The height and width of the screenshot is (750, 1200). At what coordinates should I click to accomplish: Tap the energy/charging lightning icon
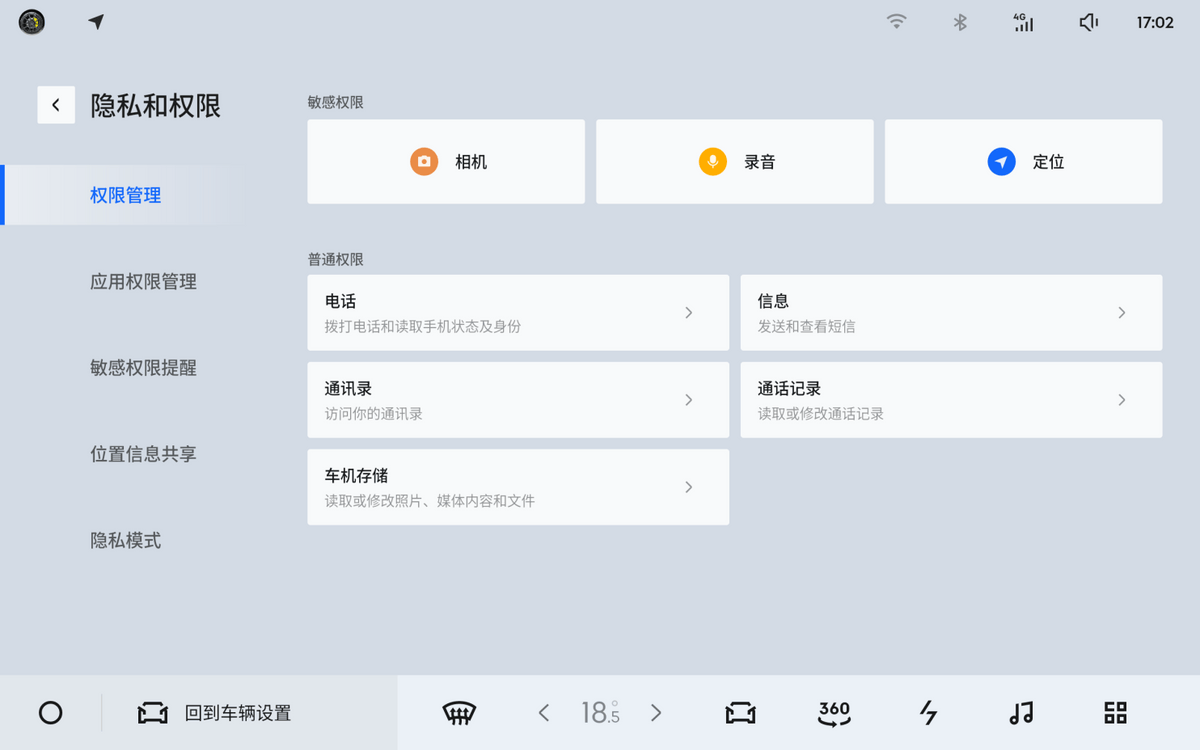pyautogui.click(x=928, y=713)
